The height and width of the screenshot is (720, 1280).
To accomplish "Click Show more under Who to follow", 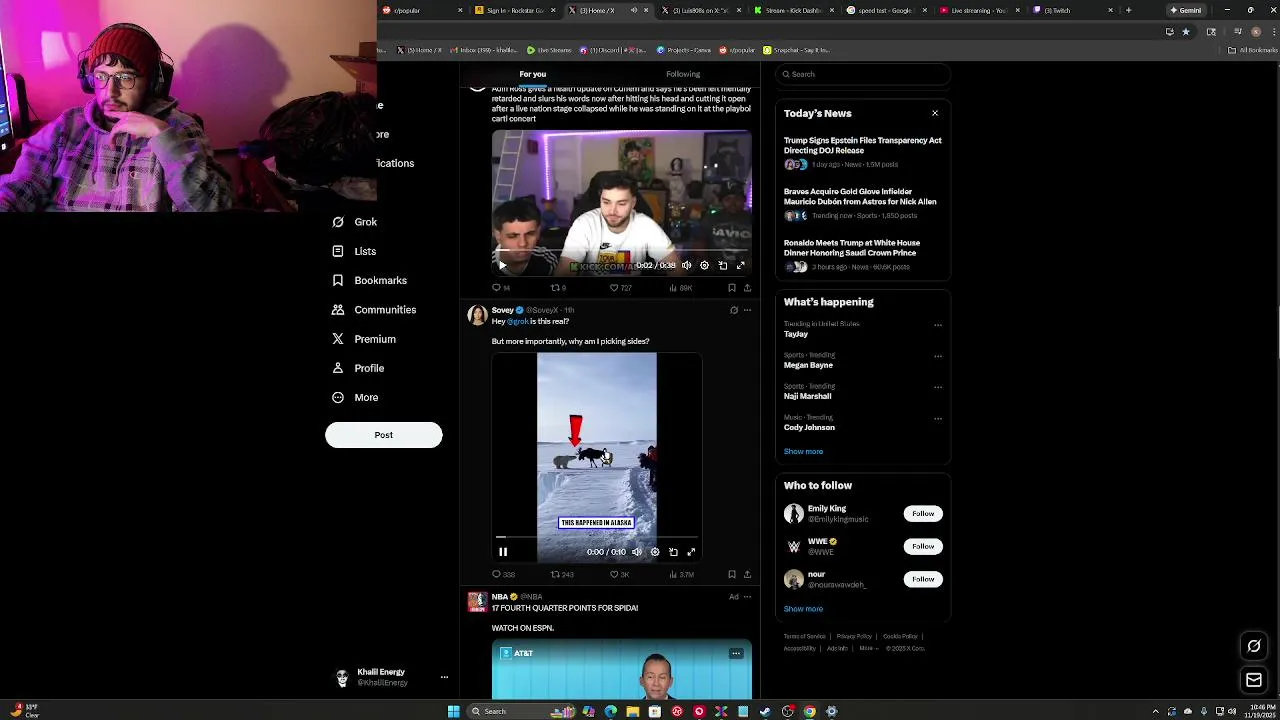I will [803, 609].
